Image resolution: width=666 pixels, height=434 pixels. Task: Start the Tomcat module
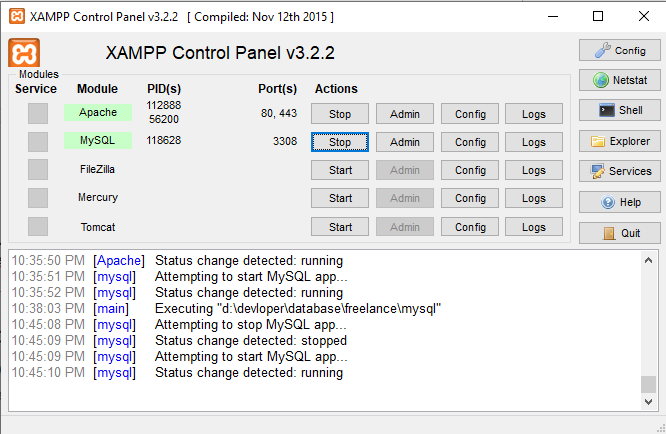pyautogui.click(x=340, y=227)
